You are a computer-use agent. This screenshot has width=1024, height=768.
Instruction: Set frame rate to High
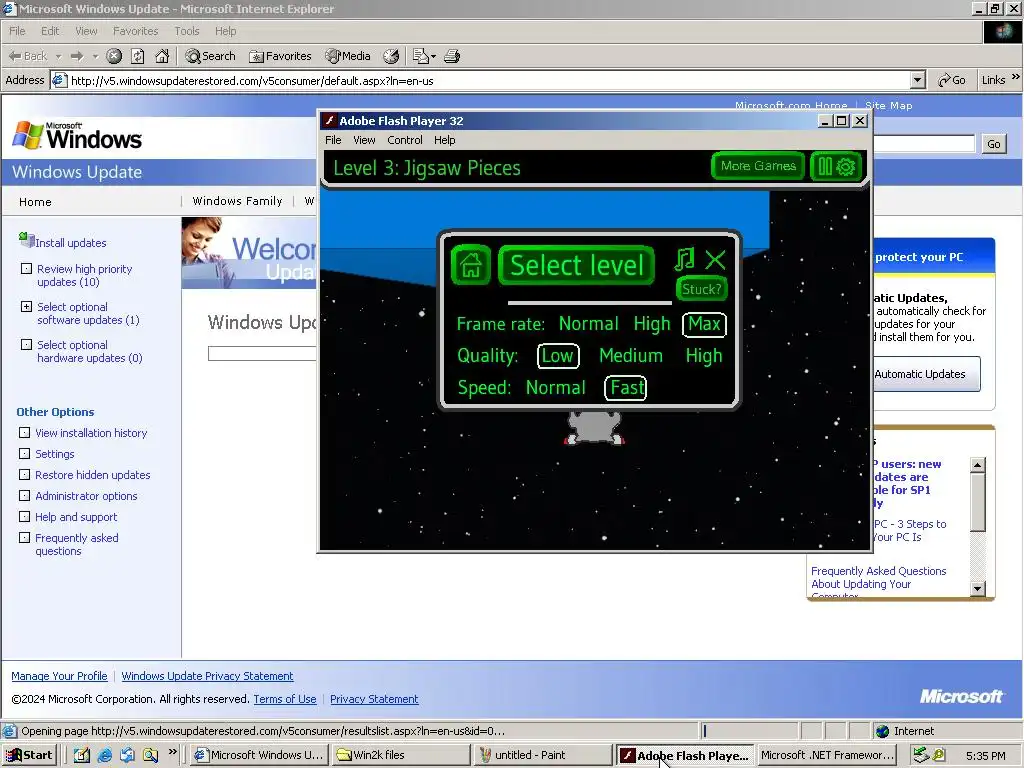click(652, 324)
